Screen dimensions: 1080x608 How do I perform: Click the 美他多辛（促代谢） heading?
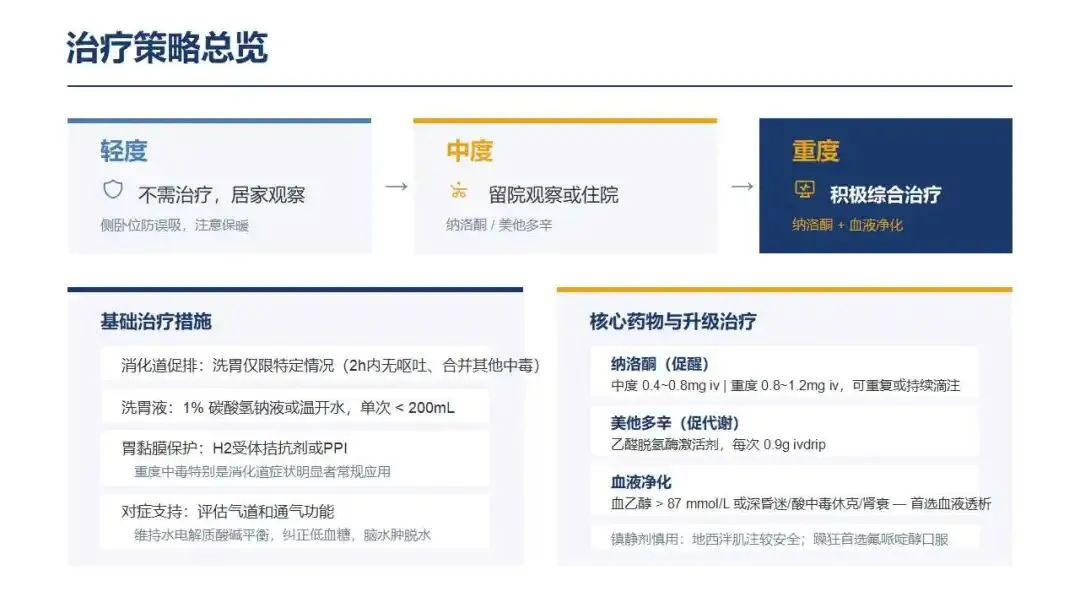pos(675,423)
